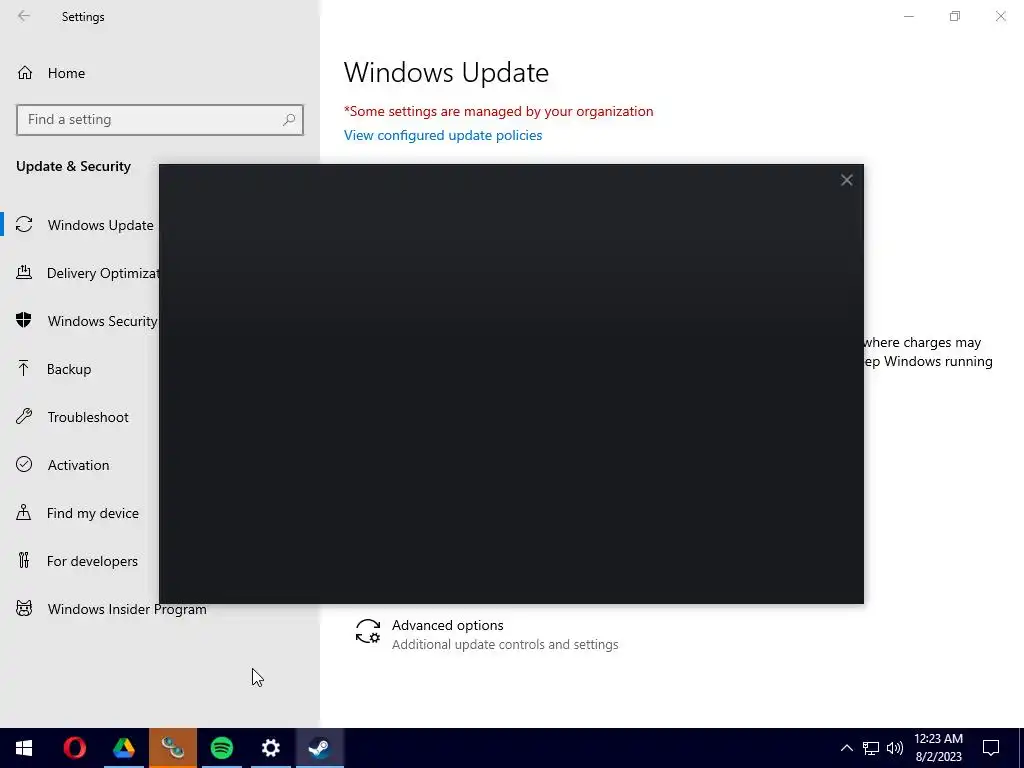
Task: Click the Home house icon
Action: click(25, 72)
